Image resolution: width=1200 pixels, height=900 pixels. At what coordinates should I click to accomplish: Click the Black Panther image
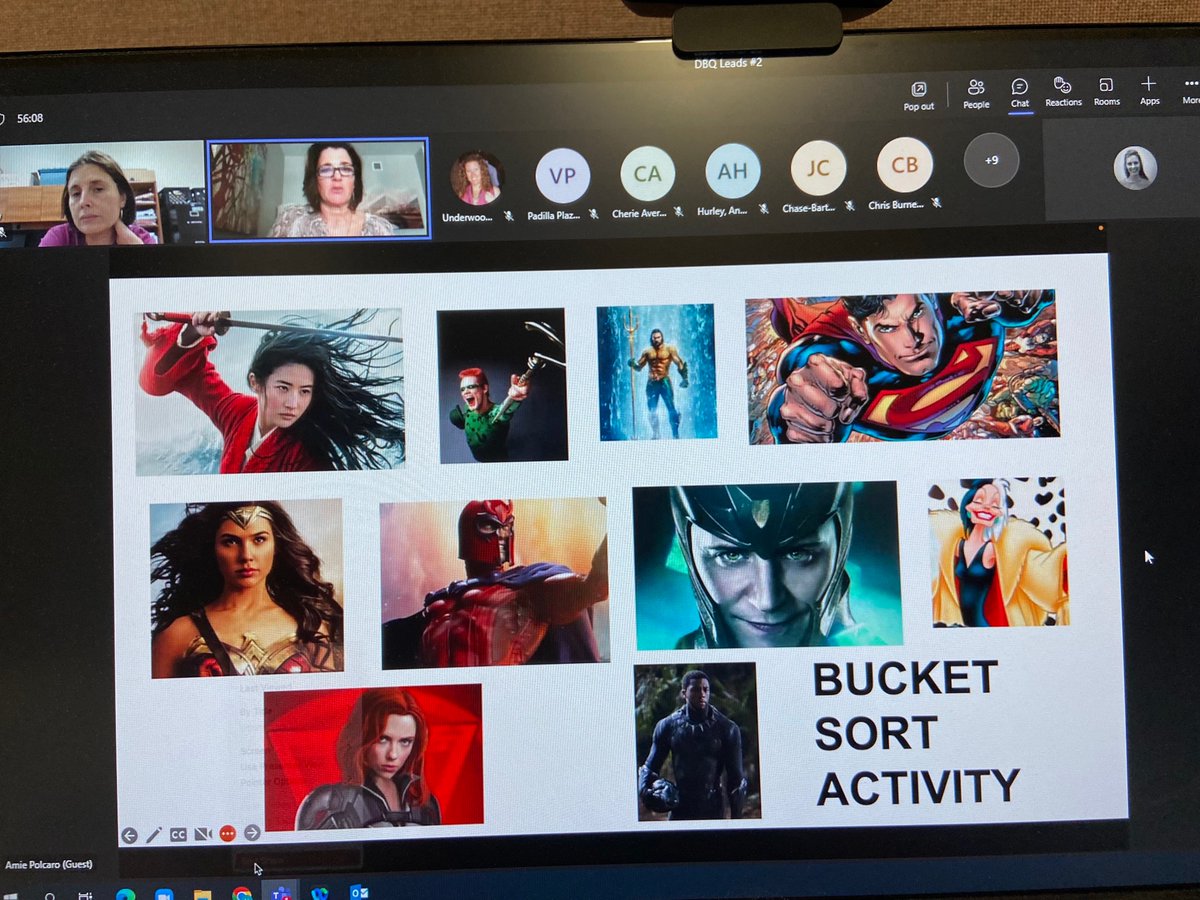tap(697, 741)
